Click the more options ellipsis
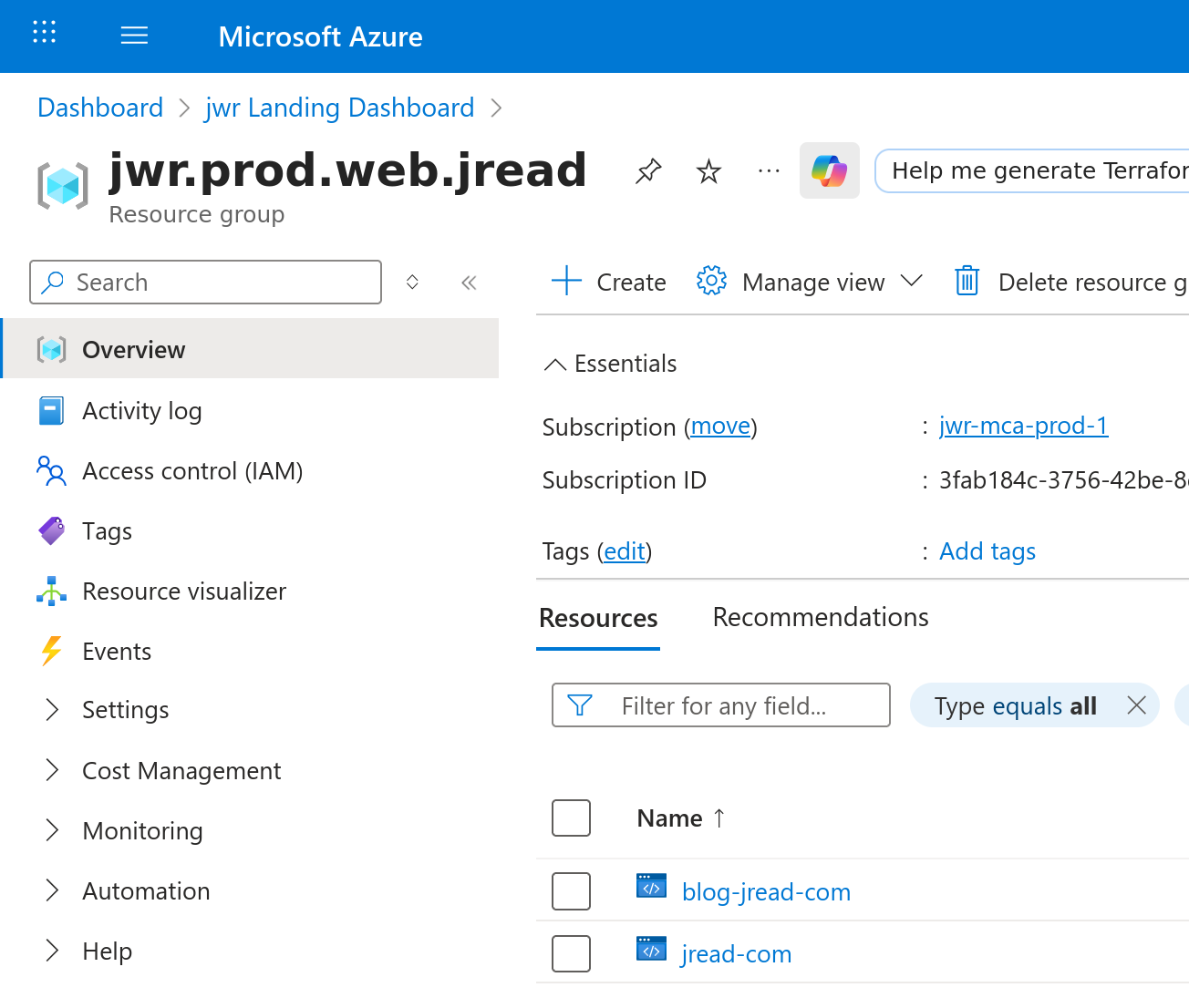 [x=769, y=171]
